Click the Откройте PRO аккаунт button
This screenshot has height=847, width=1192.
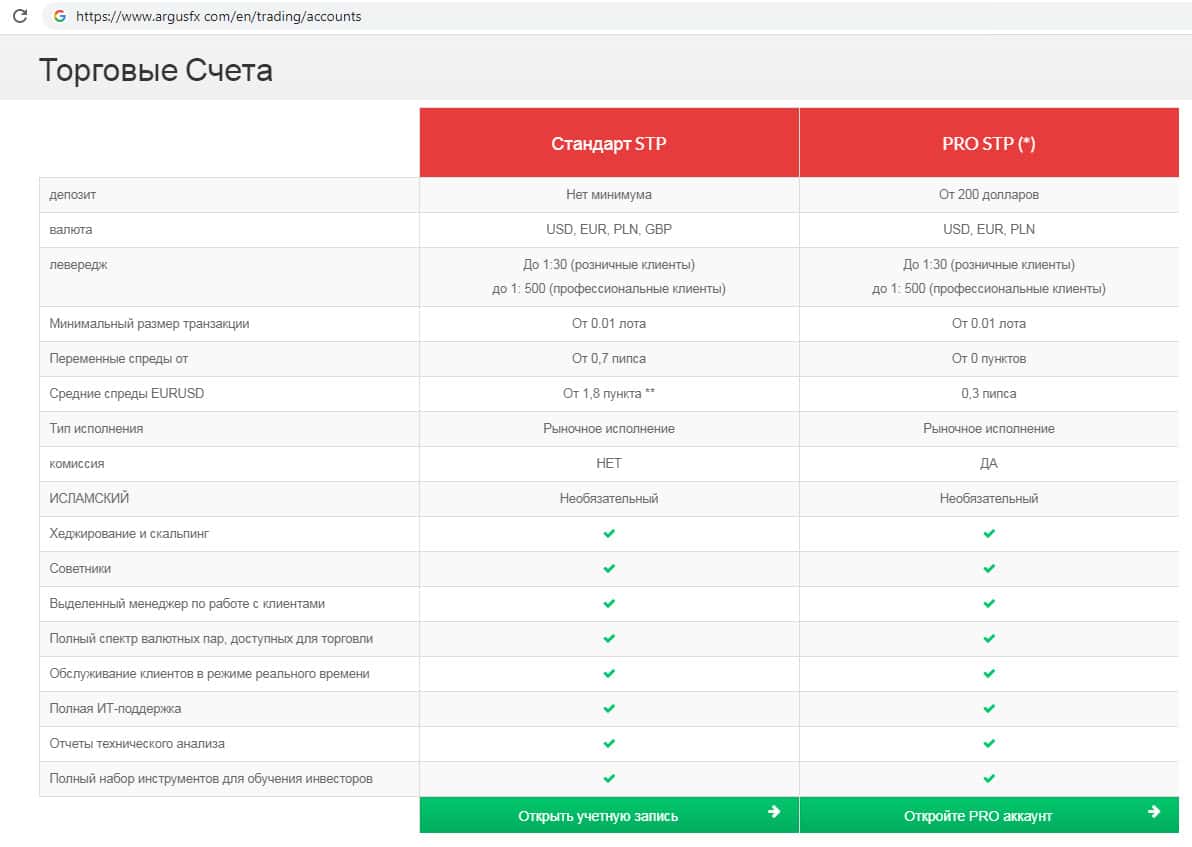pyautogui.click(x=978, y=816)
